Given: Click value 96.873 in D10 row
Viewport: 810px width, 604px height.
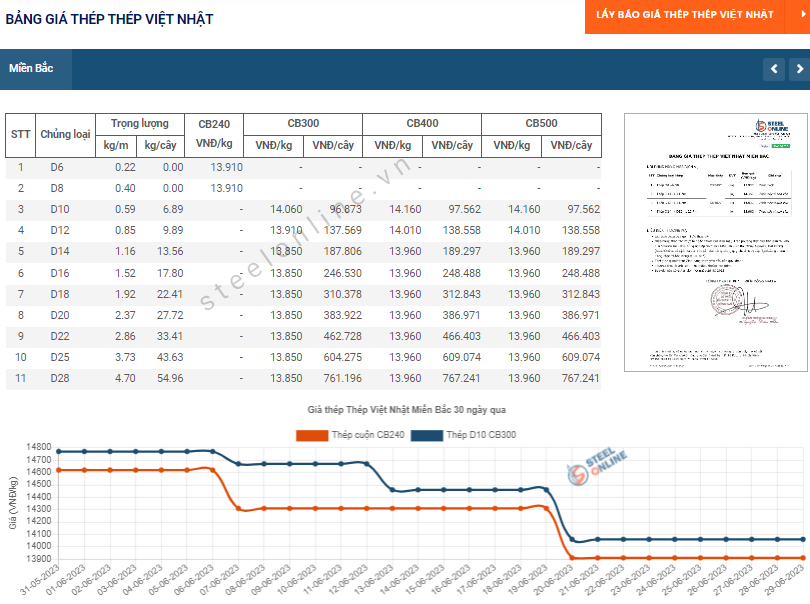Looking at the screenshot, I should pos(346,210).
